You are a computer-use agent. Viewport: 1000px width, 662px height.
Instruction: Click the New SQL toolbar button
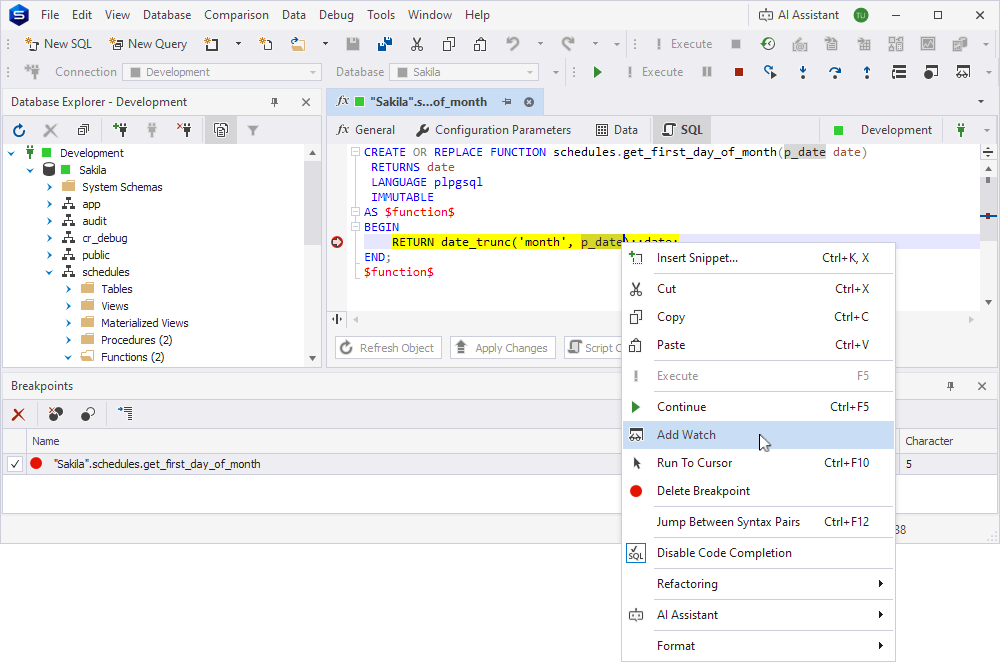58,44
